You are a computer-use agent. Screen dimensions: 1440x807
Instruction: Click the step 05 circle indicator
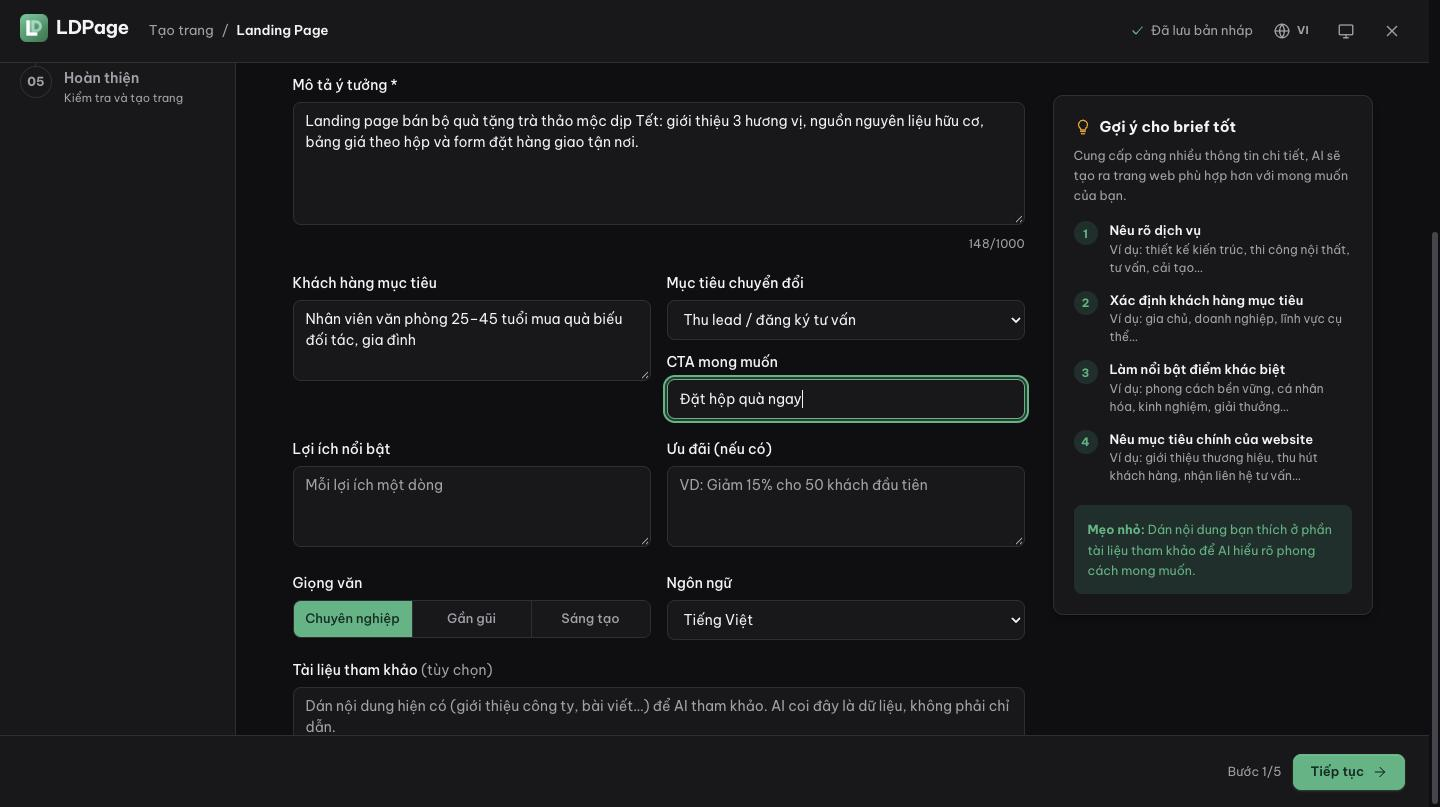coord(36,82)
